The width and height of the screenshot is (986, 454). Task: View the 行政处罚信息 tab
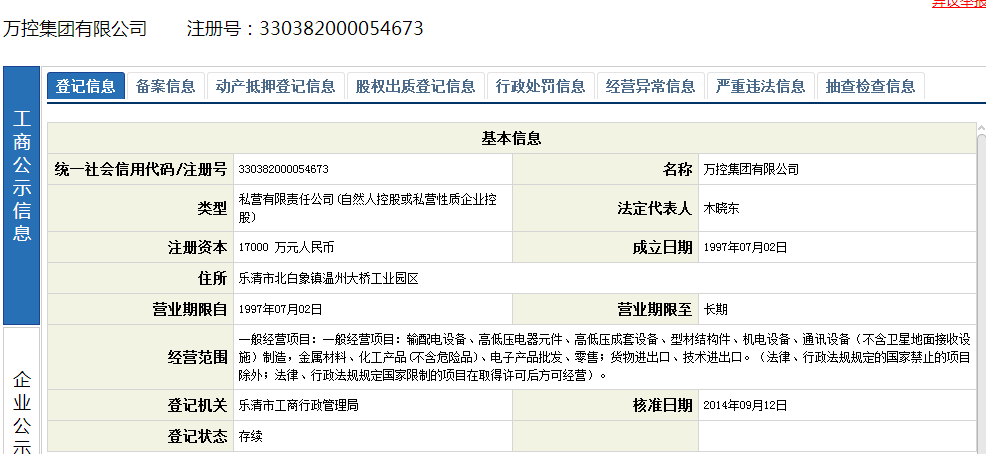[x=541, y=86]
